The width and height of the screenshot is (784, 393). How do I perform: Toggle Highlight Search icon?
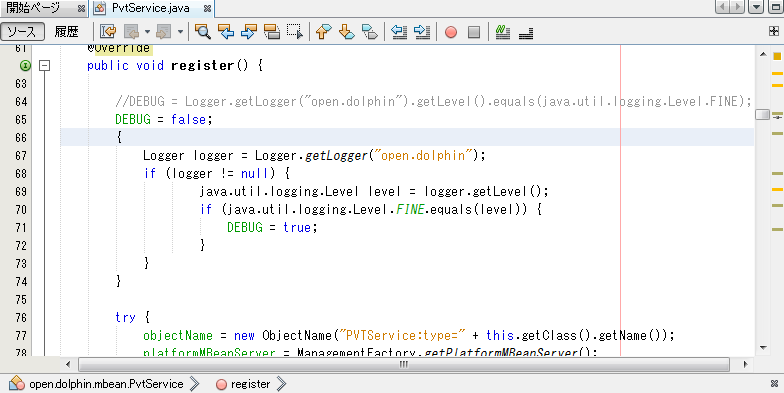272,32
